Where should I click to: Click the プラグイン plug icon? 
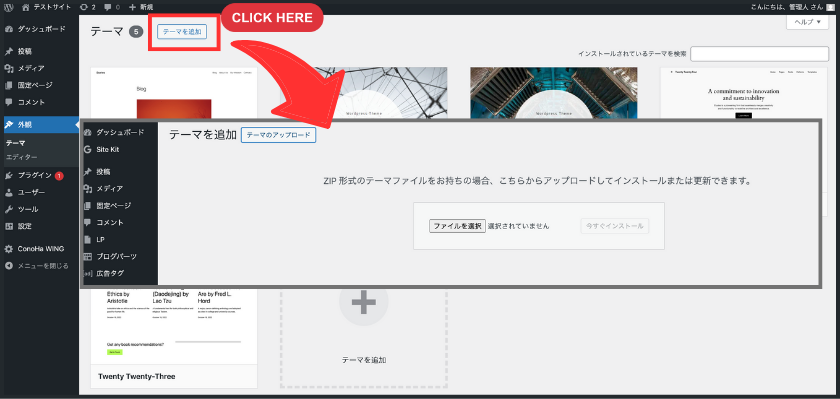9,175
